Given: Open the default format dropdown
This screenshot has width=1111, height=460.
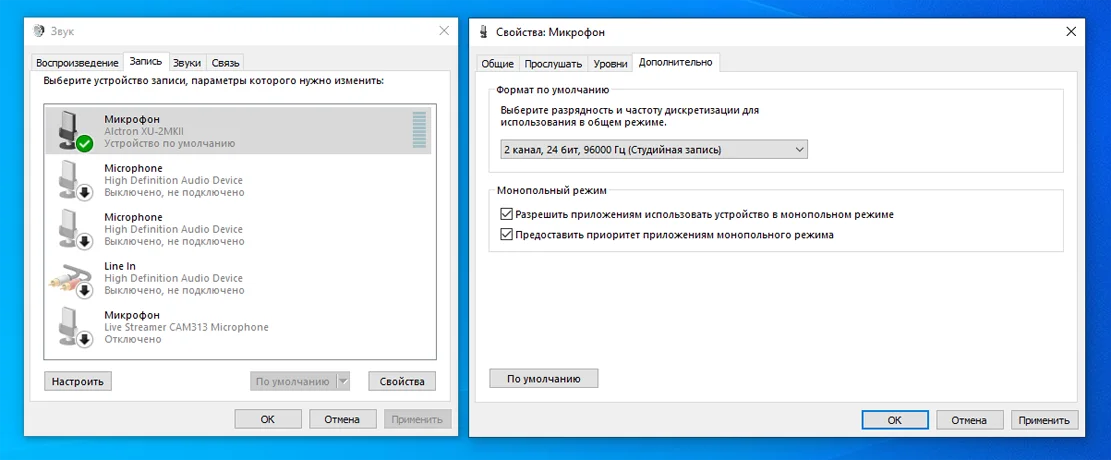Looking at the screenshot, I should click(x=654, y=150).
